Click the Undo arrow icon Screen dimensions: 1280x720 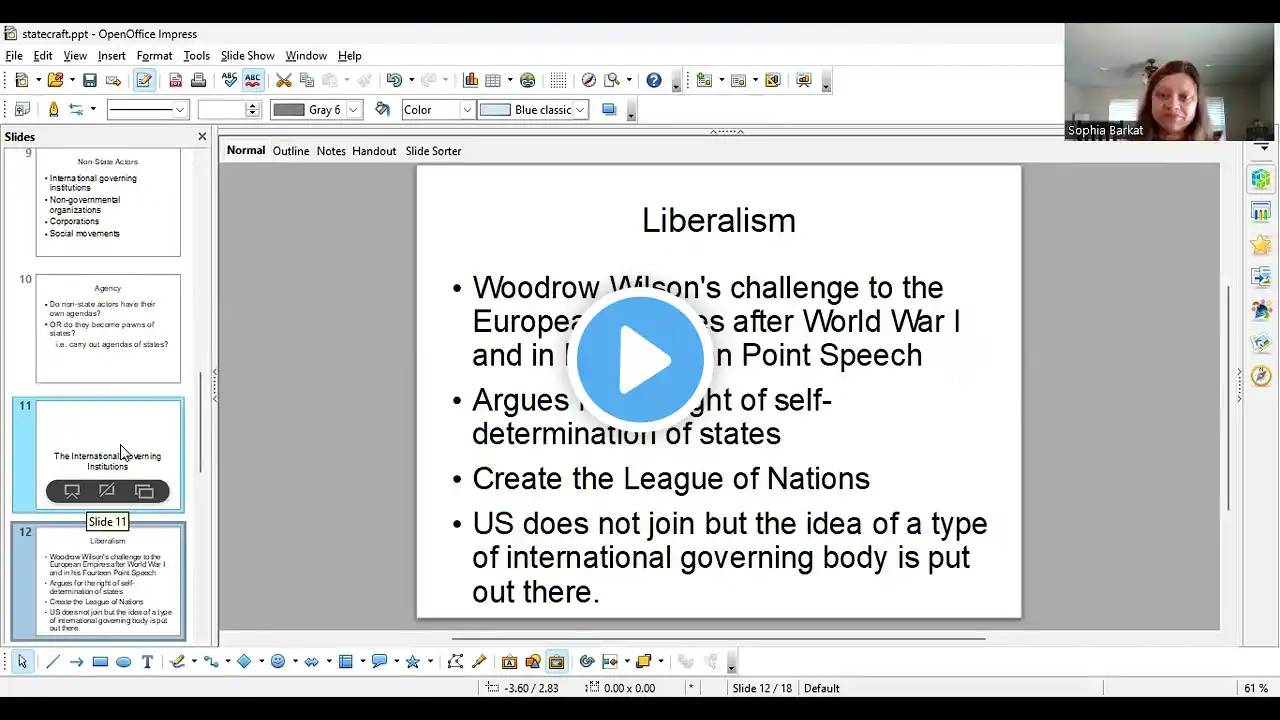393,81
